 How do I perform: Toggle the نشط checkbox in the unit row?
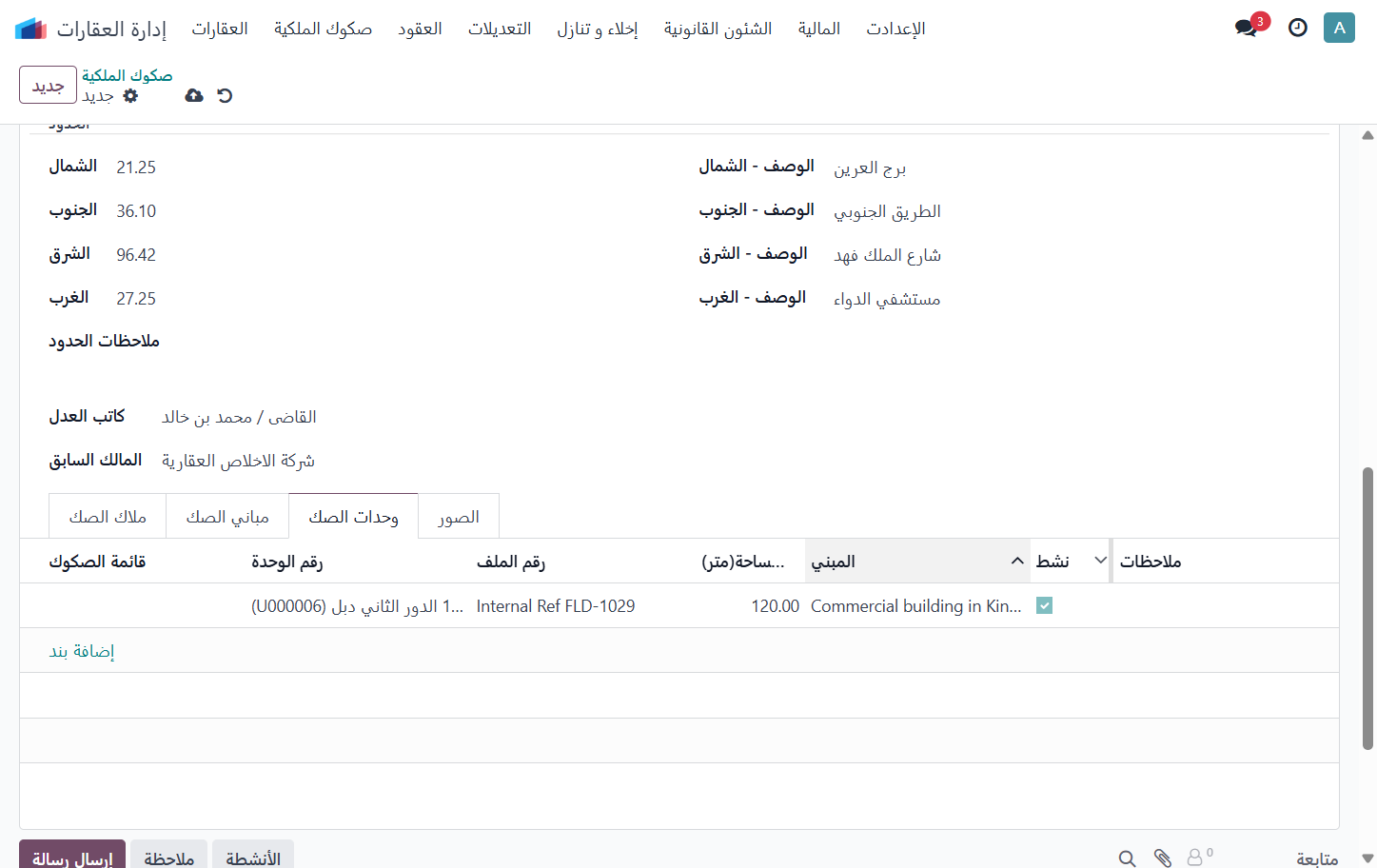pos(1044,605)
